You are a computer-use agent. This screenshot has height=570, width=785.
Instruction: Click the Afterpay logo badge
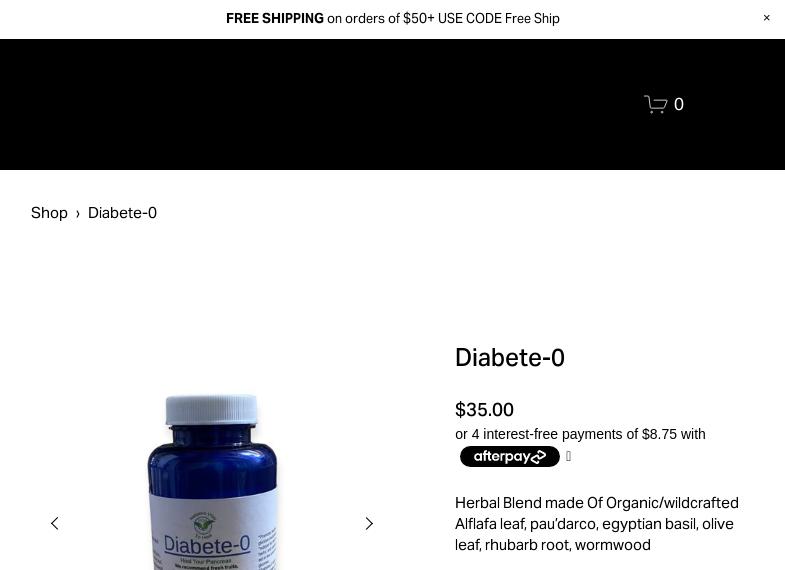click(510, 456)
